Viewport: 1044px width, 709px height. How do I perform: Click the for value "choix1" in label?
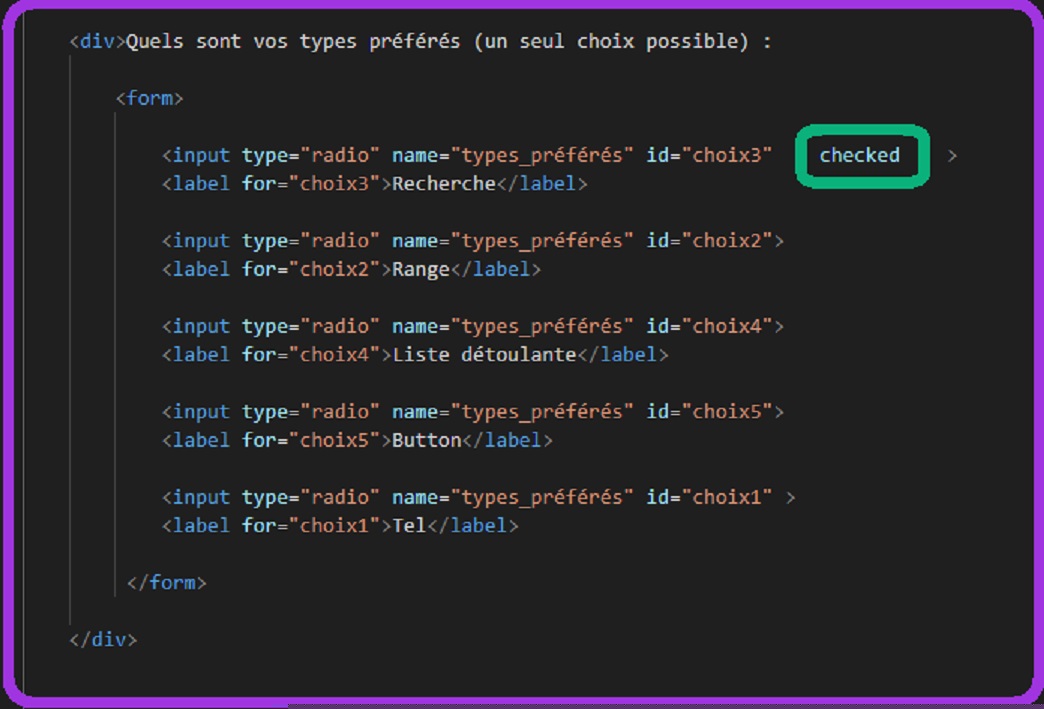[335, 525]
